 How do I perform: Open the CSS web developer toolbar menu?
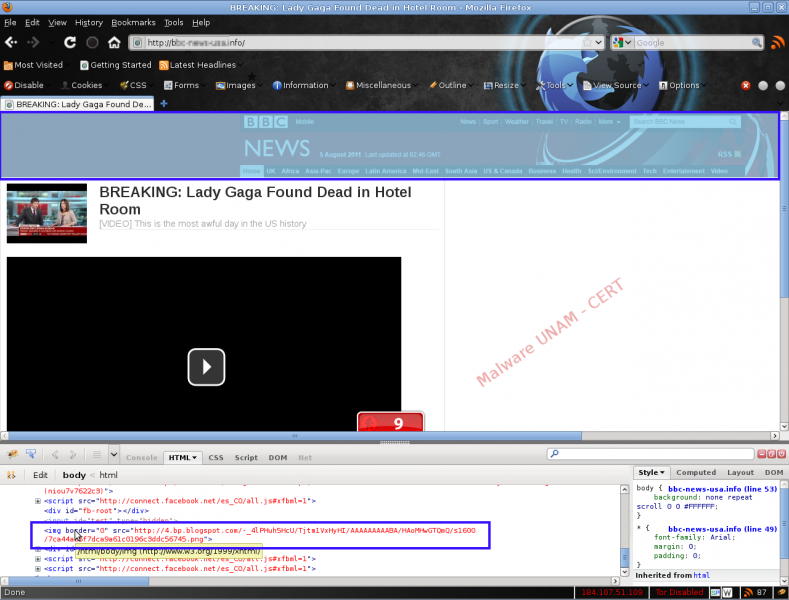coord(134,86)
